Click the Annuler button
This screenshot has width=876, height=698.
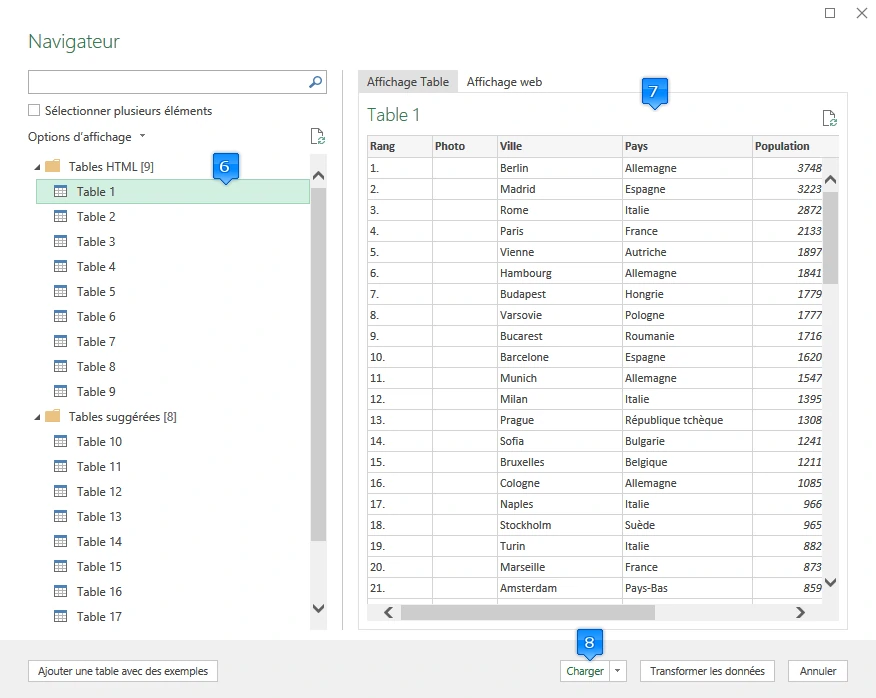coord(817,672)
